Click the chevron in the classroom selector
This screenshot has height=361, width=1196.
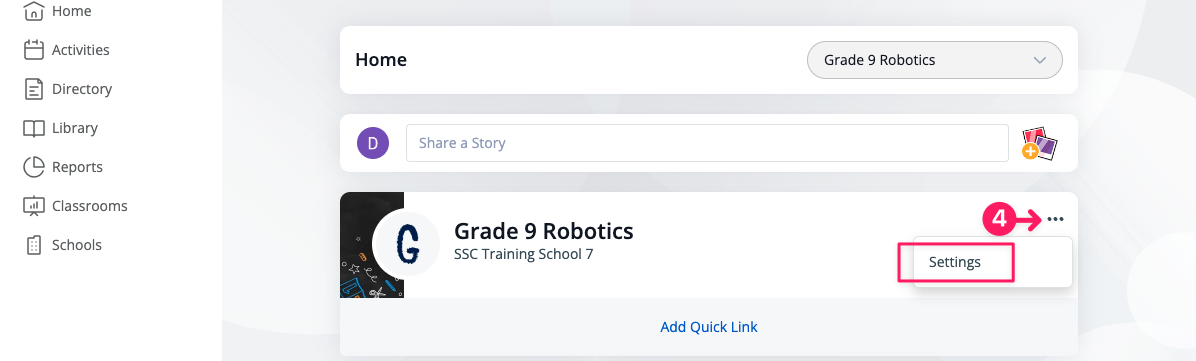point(1039,60)
